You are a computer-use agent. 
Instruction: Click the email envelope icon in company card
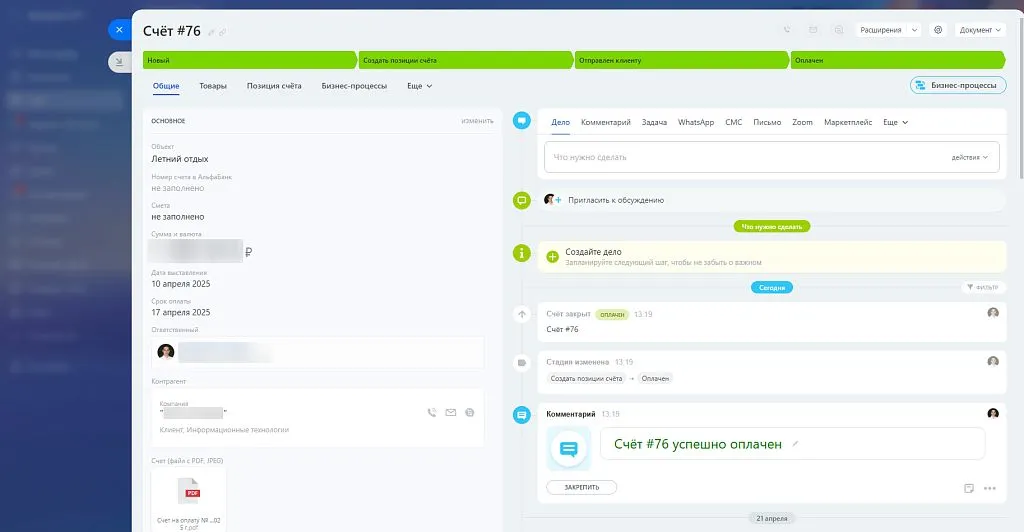click(x=451, y=412)
